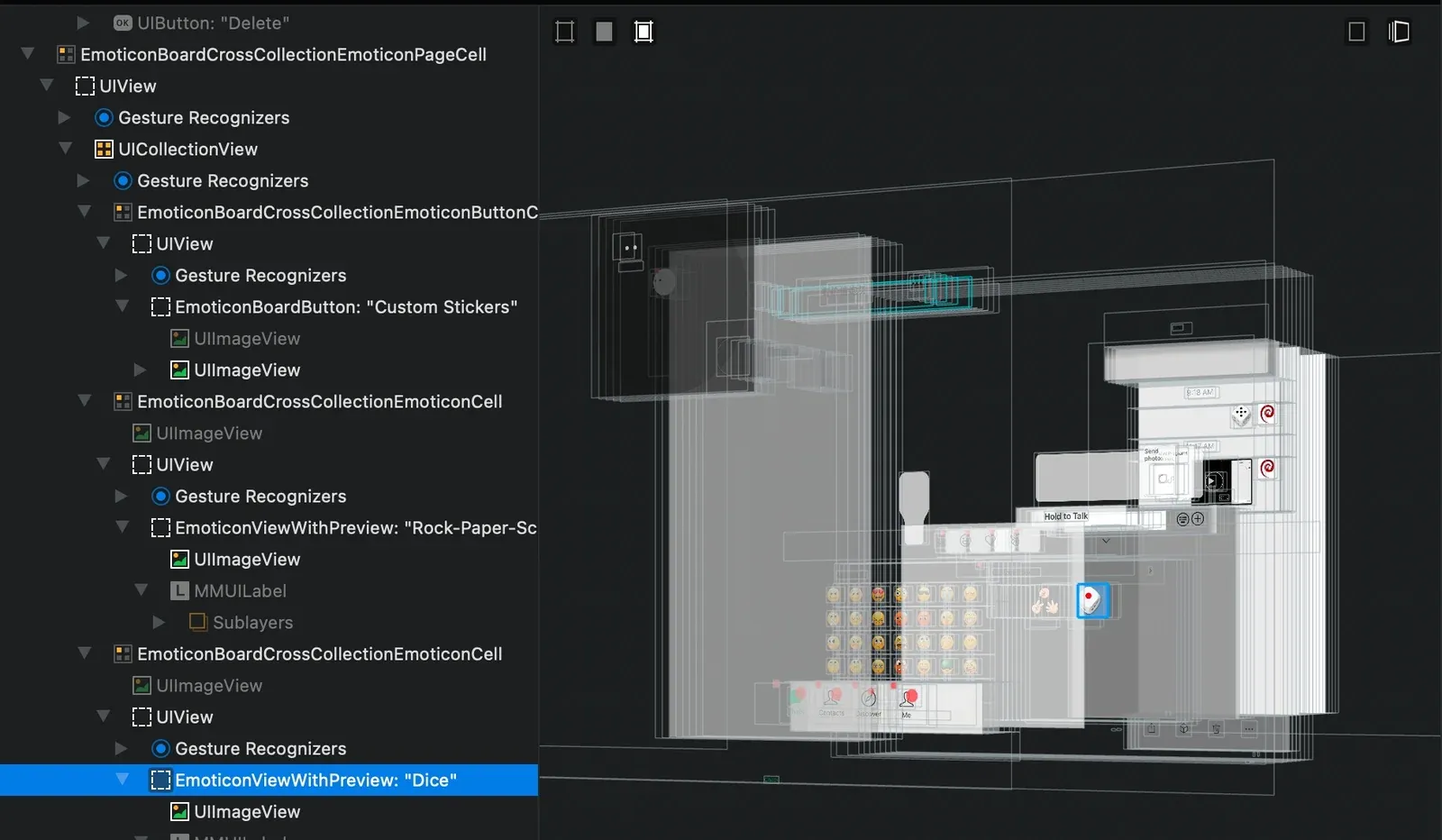Screen dimensions: 1442x840
Task: Select the highlighted dice sticker in canvas
Action: tap(1092, 600)
